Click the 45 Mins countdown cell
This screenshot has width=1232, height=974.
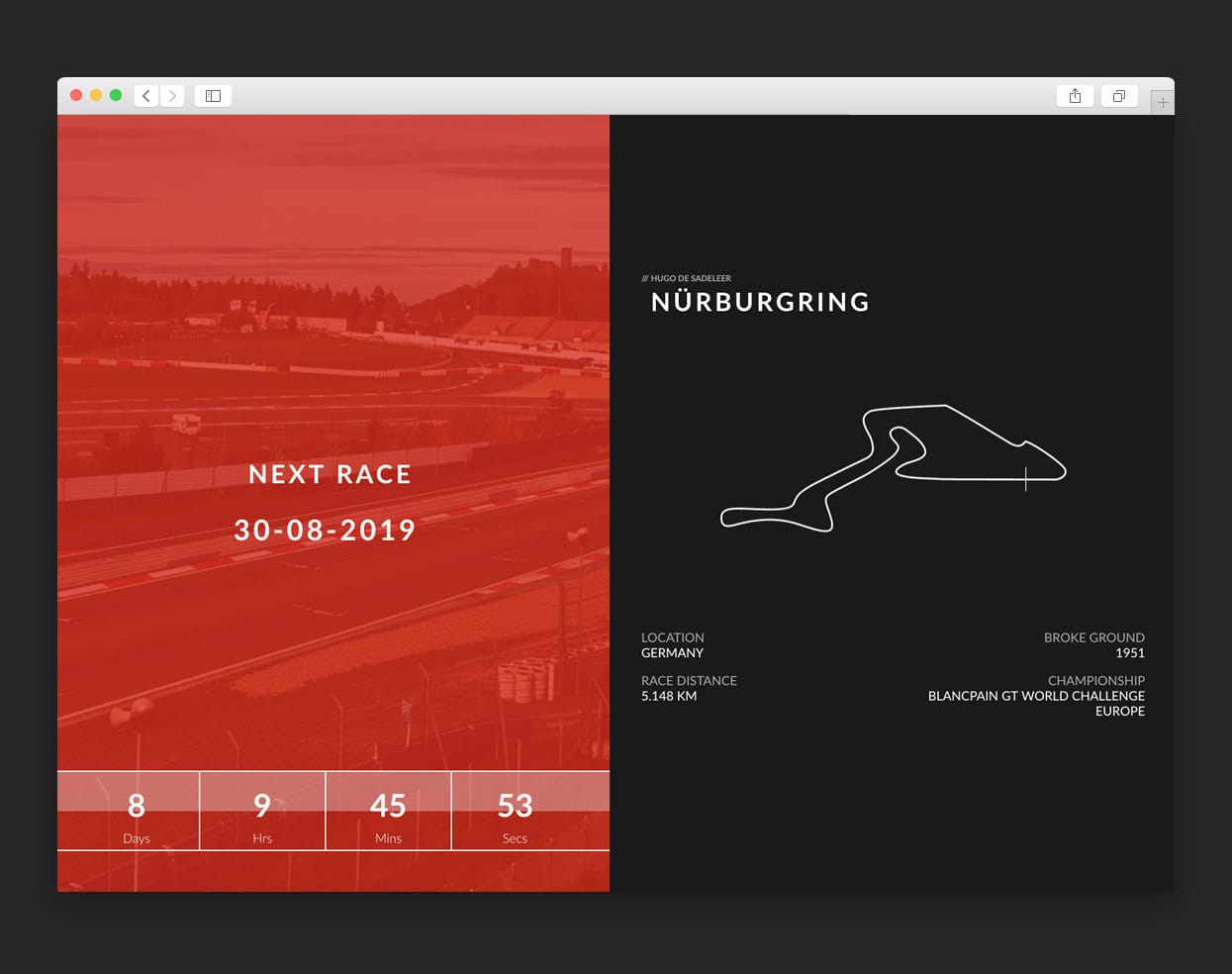pos(388,811)
